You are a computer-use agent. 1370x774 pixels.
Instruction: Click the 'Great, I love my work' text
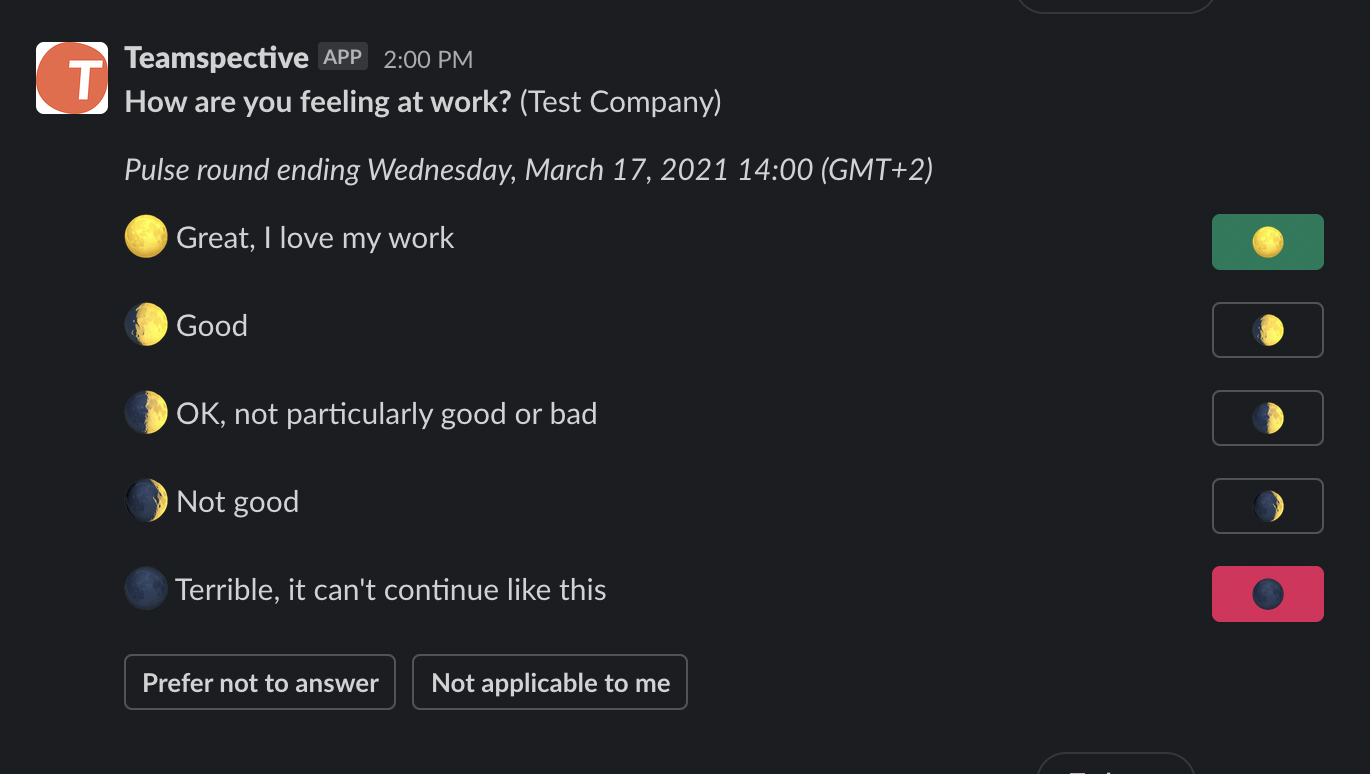point(315,238)
